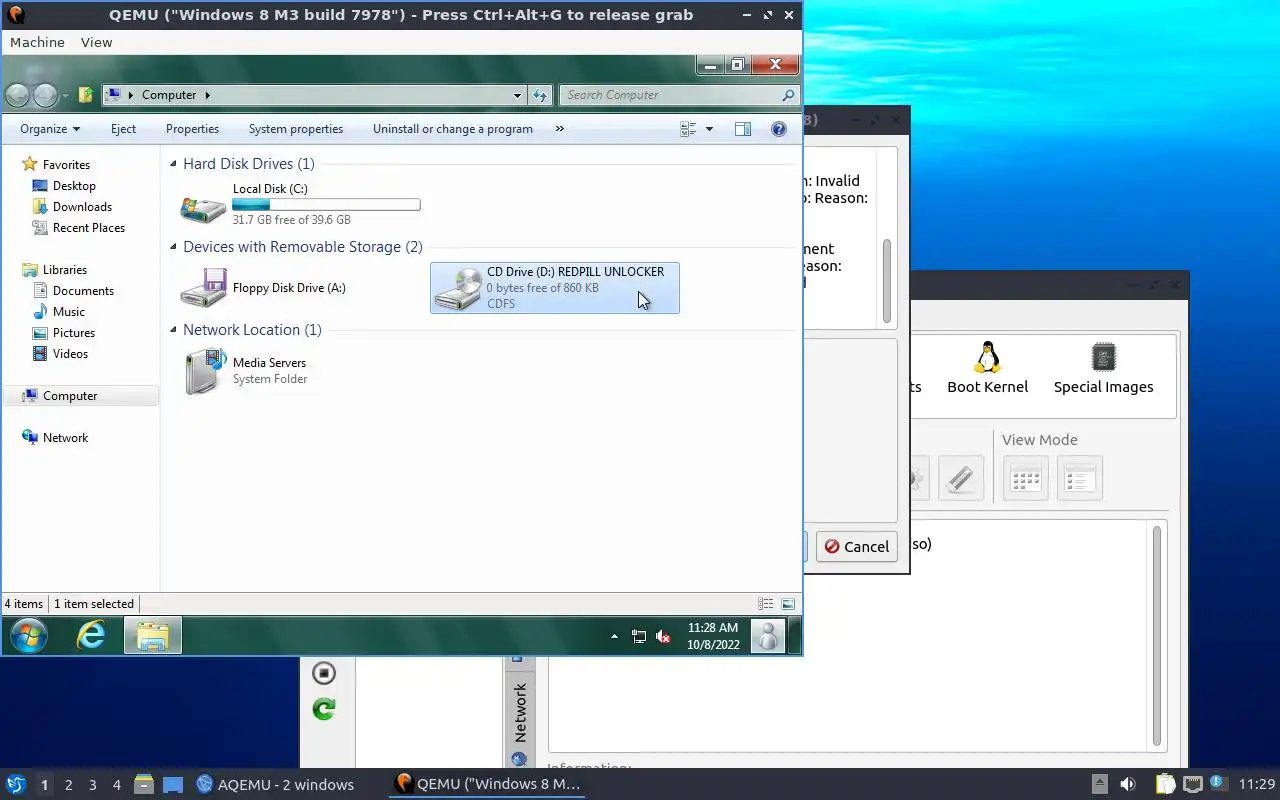Click the host network tray icon
Viewport: 1280px width, 800px height.
[1192, 784]
